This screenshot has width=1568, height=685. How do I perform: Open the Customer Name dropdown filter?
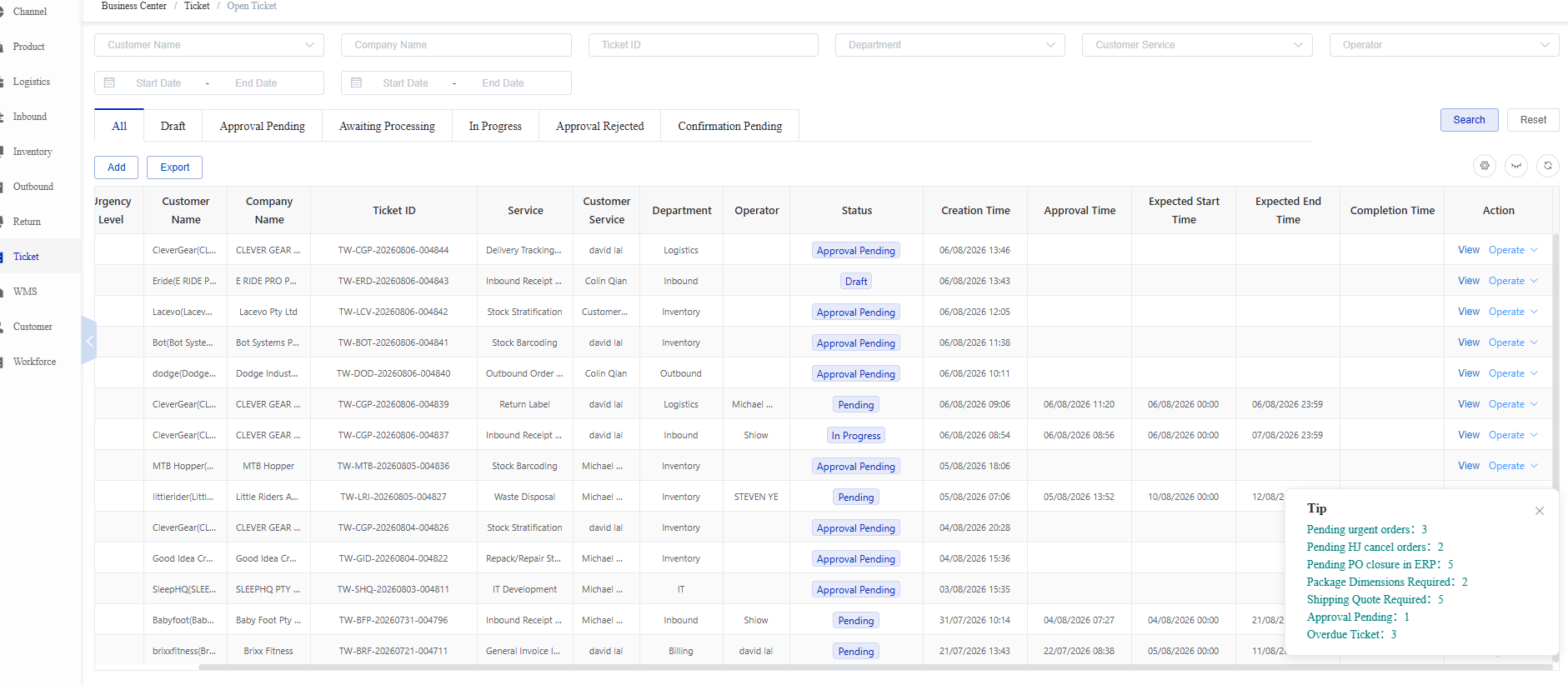(x=209, y=45)
